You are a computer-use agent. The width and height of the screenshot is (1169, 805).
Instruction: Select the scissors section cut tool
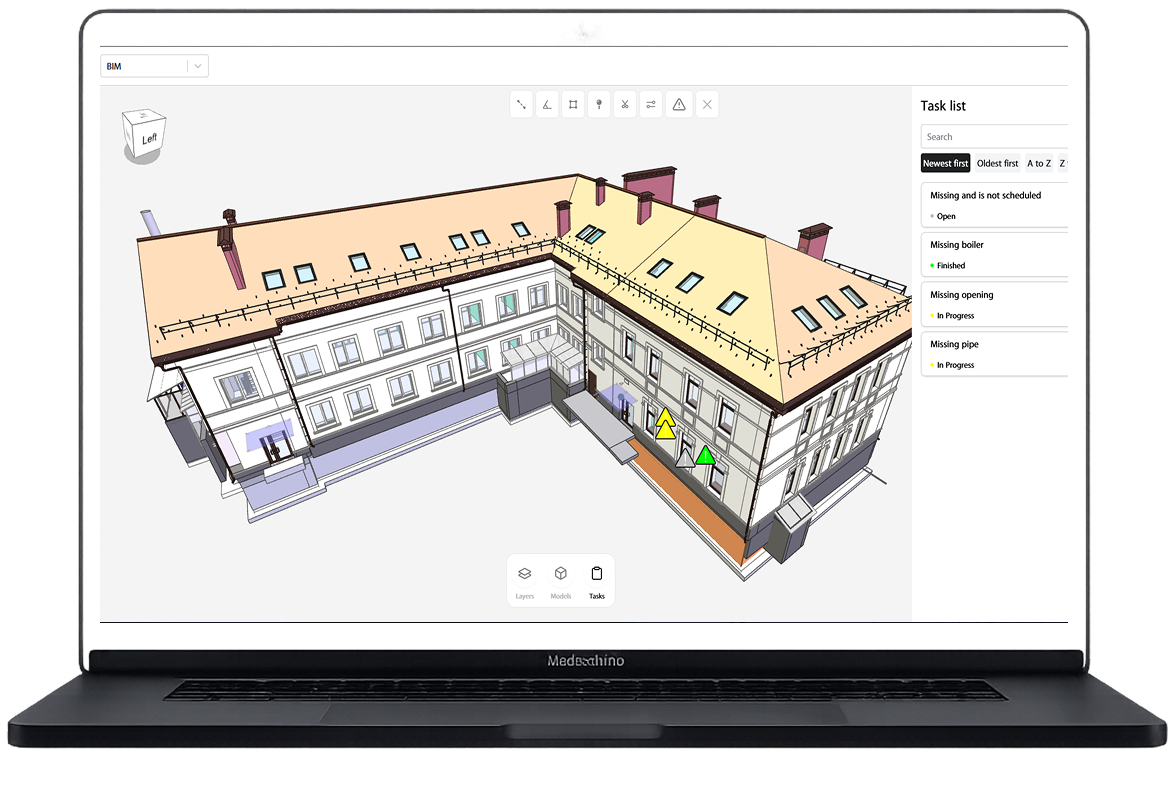point(625,104)
